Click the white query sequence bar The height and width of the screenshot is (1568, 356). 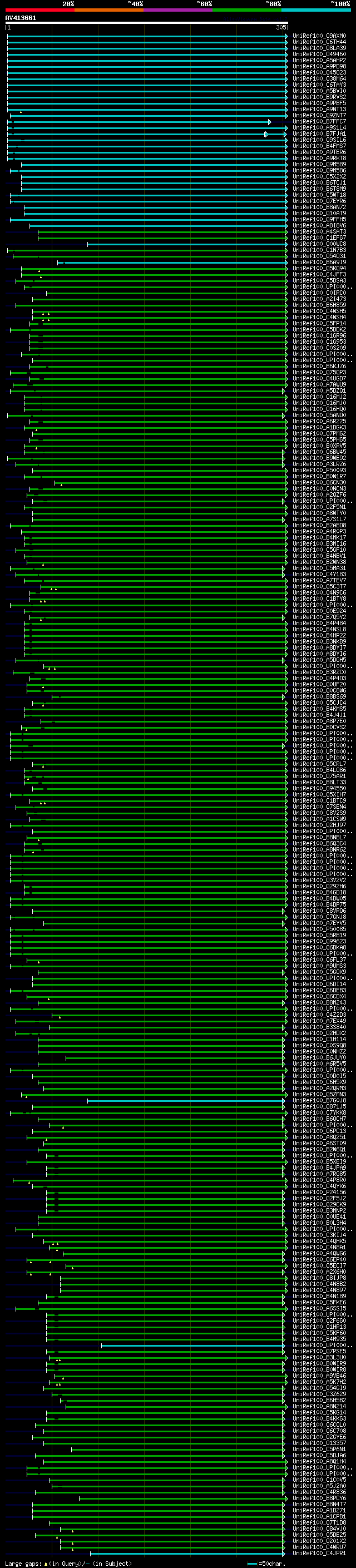click(x=147, y=22)
